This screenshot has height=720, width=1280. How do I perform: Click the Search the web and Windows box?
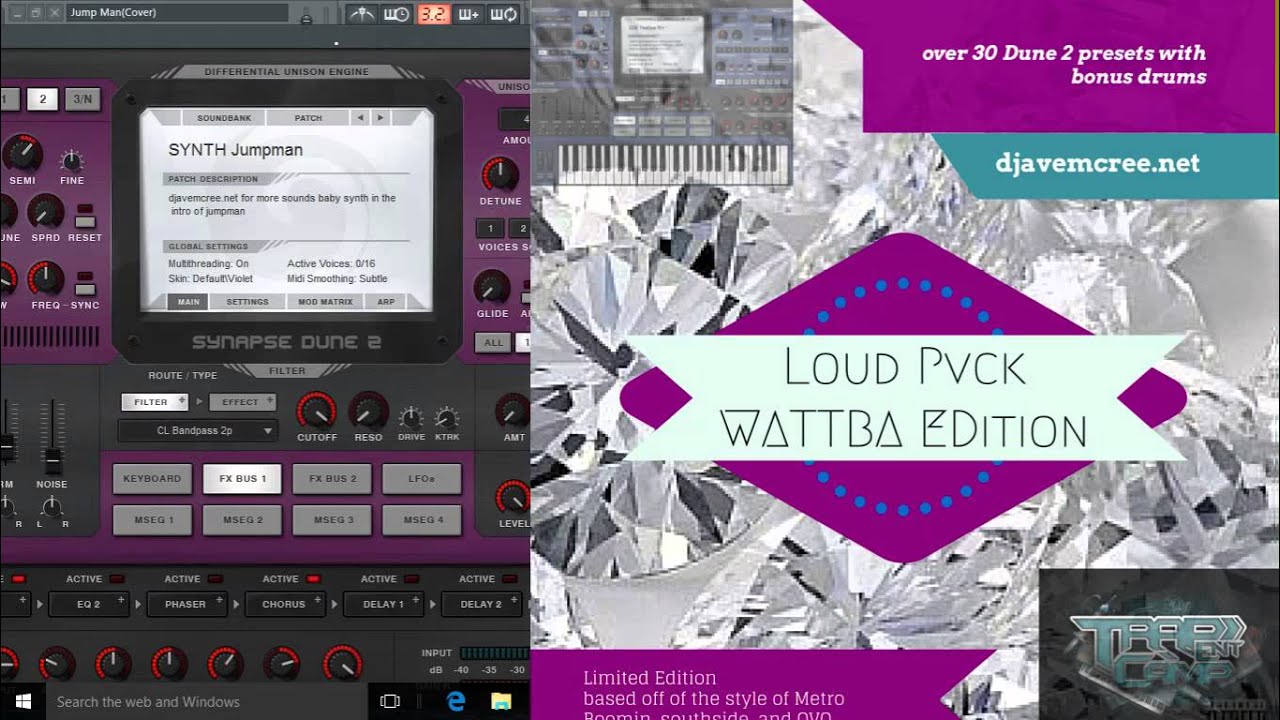coord(206,702)
